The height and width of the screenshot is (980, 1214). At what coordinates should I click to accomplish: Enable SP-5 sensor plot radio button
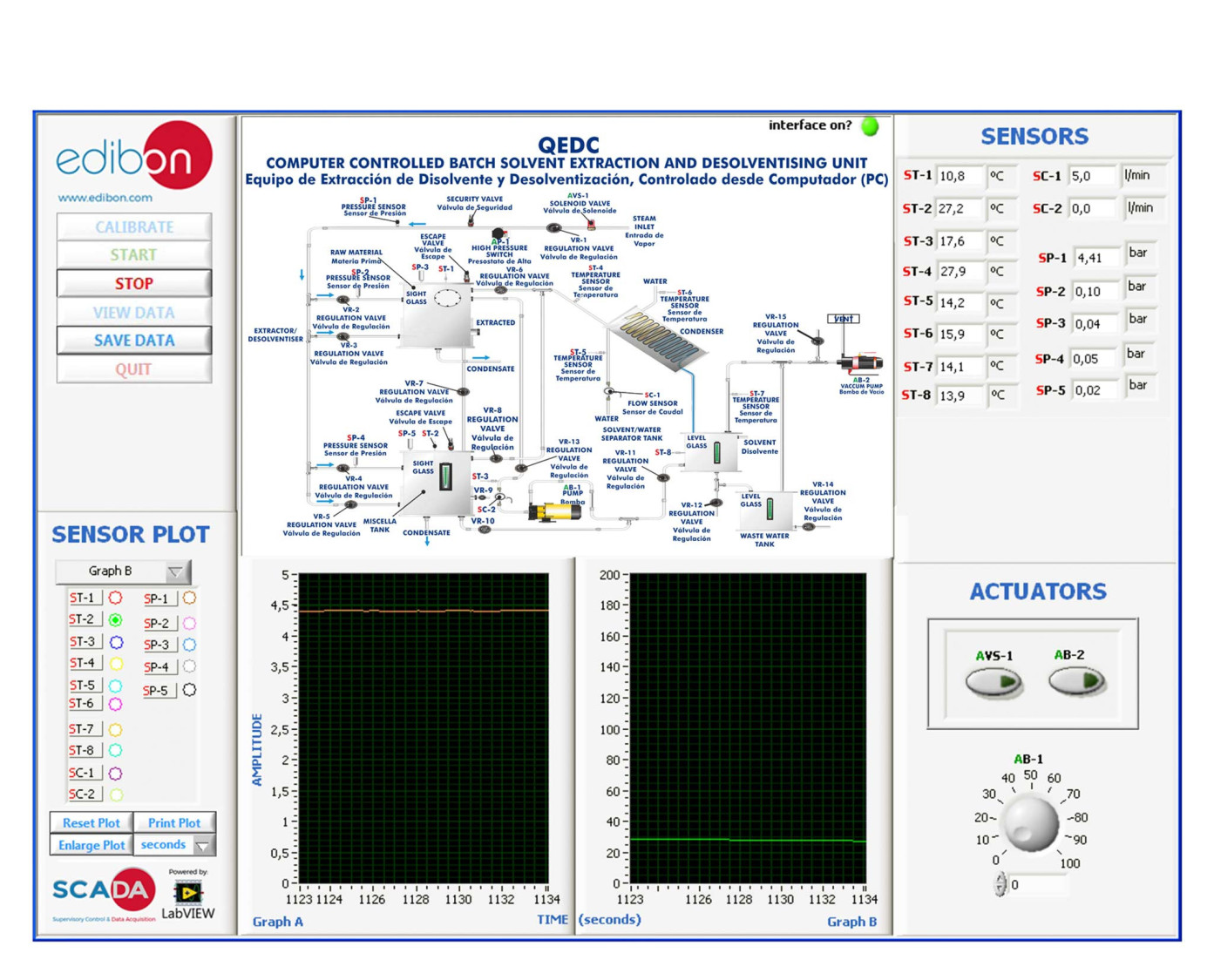pos(189,690)
